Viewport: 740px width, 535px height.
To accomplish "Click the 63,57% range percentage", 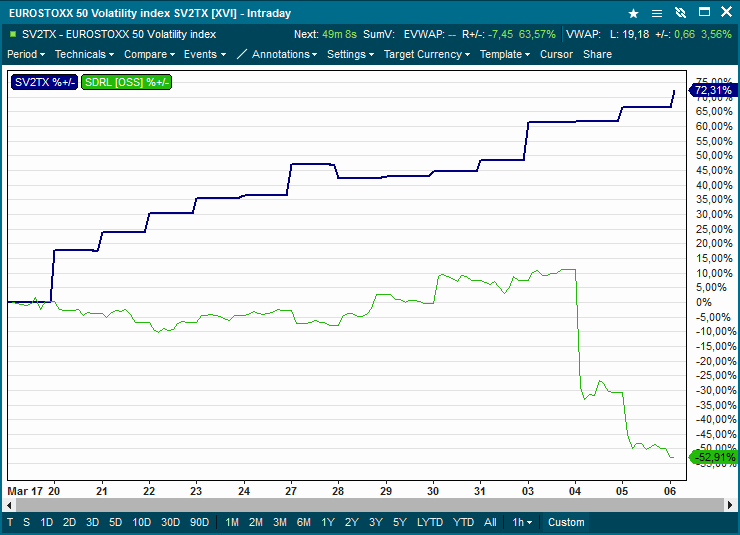I will click(x=537, y=34).
